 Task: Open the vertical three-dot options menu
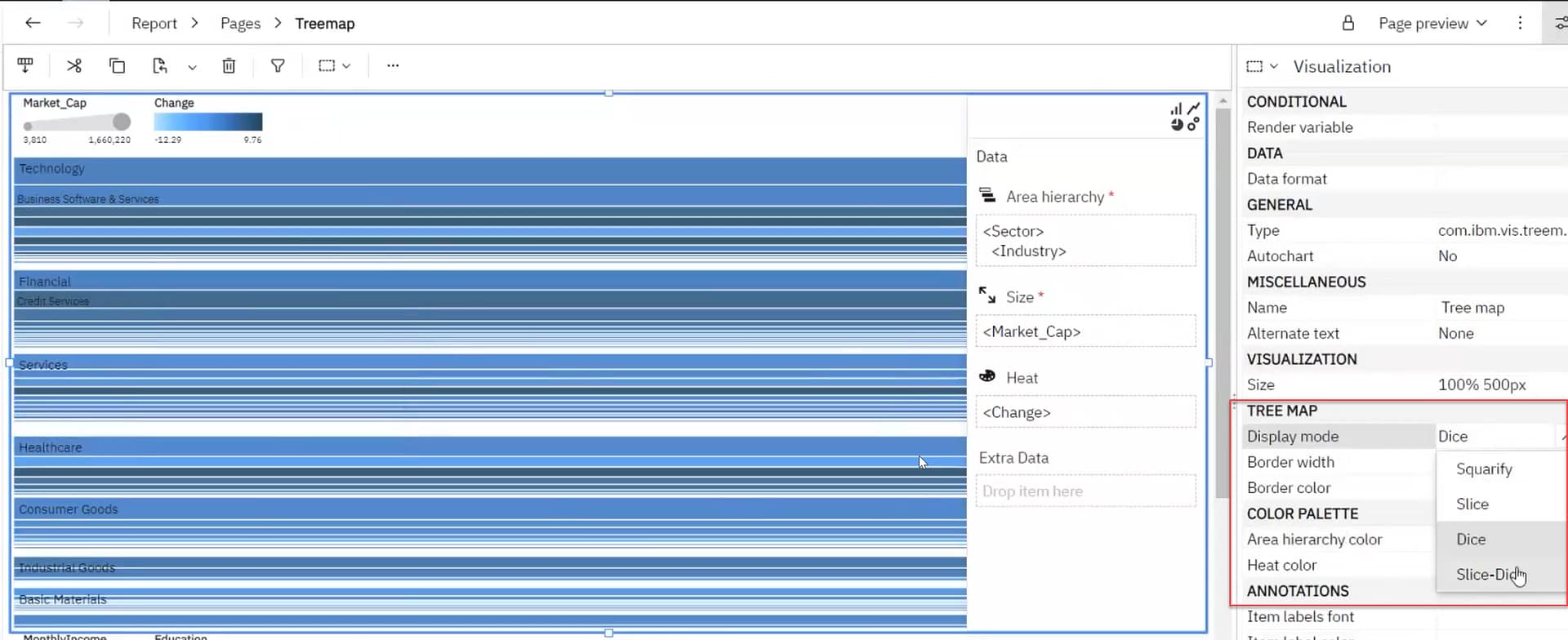click(x=1520, y=23)
